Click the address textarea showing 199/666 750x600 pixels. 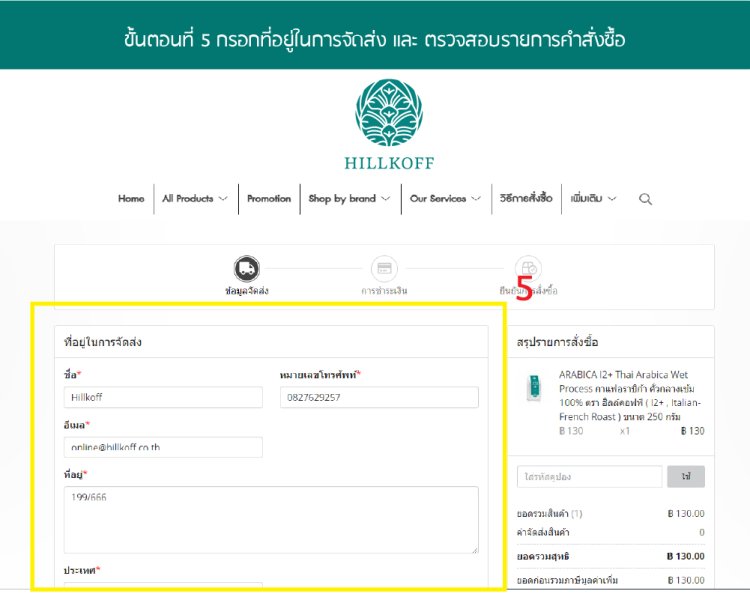[x=271, y=519]
